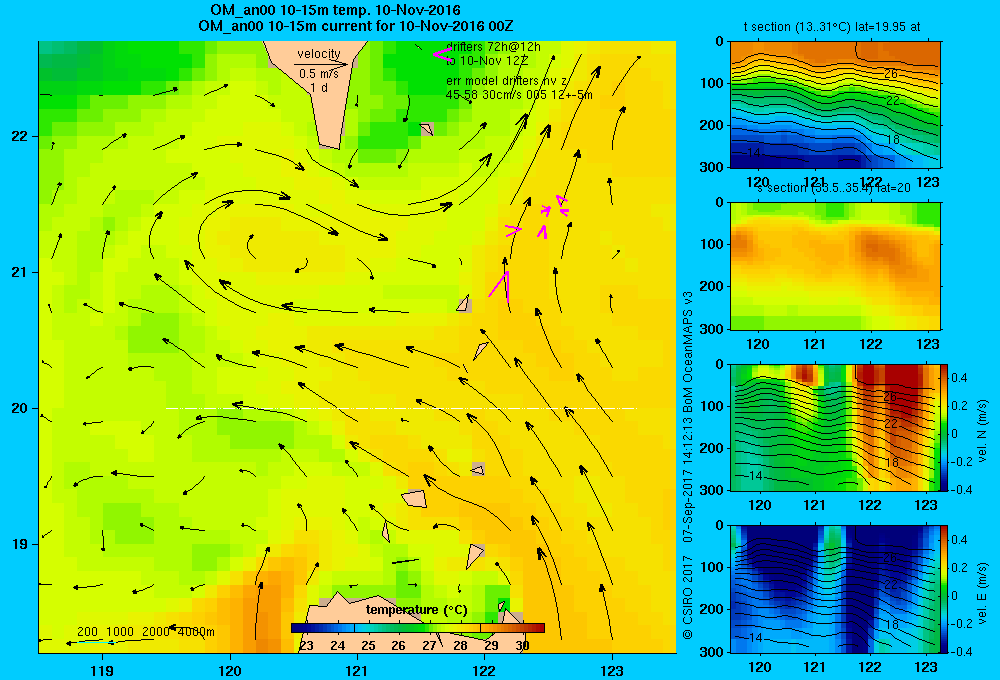Click the '14' contour label in temperature section
Viewport: 1000px width, 680px height.
753,153
